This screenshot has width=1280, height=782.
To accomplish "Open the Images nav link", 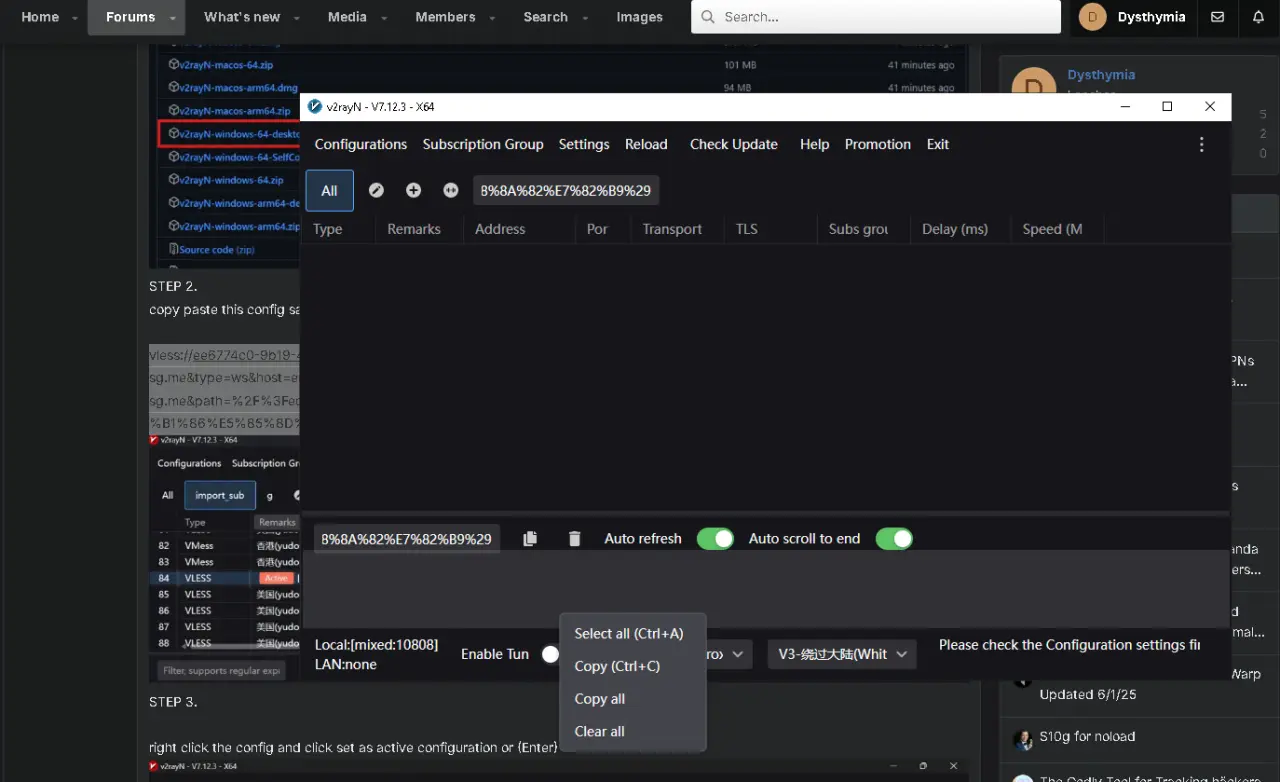I will click(639, 17).
